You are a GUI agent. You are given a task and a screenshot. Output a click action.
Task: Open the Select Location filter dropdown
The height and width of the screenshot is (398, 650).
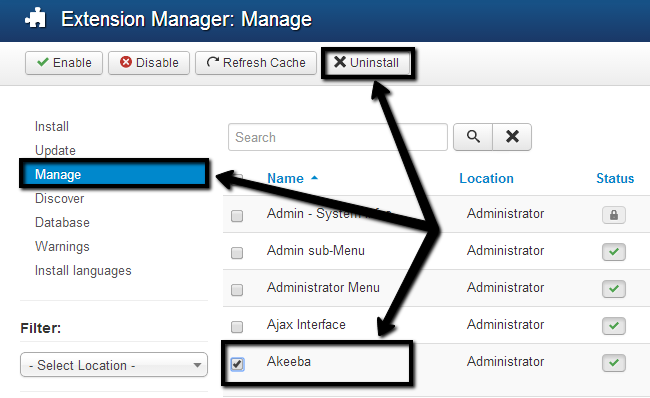tap(114, 365)
